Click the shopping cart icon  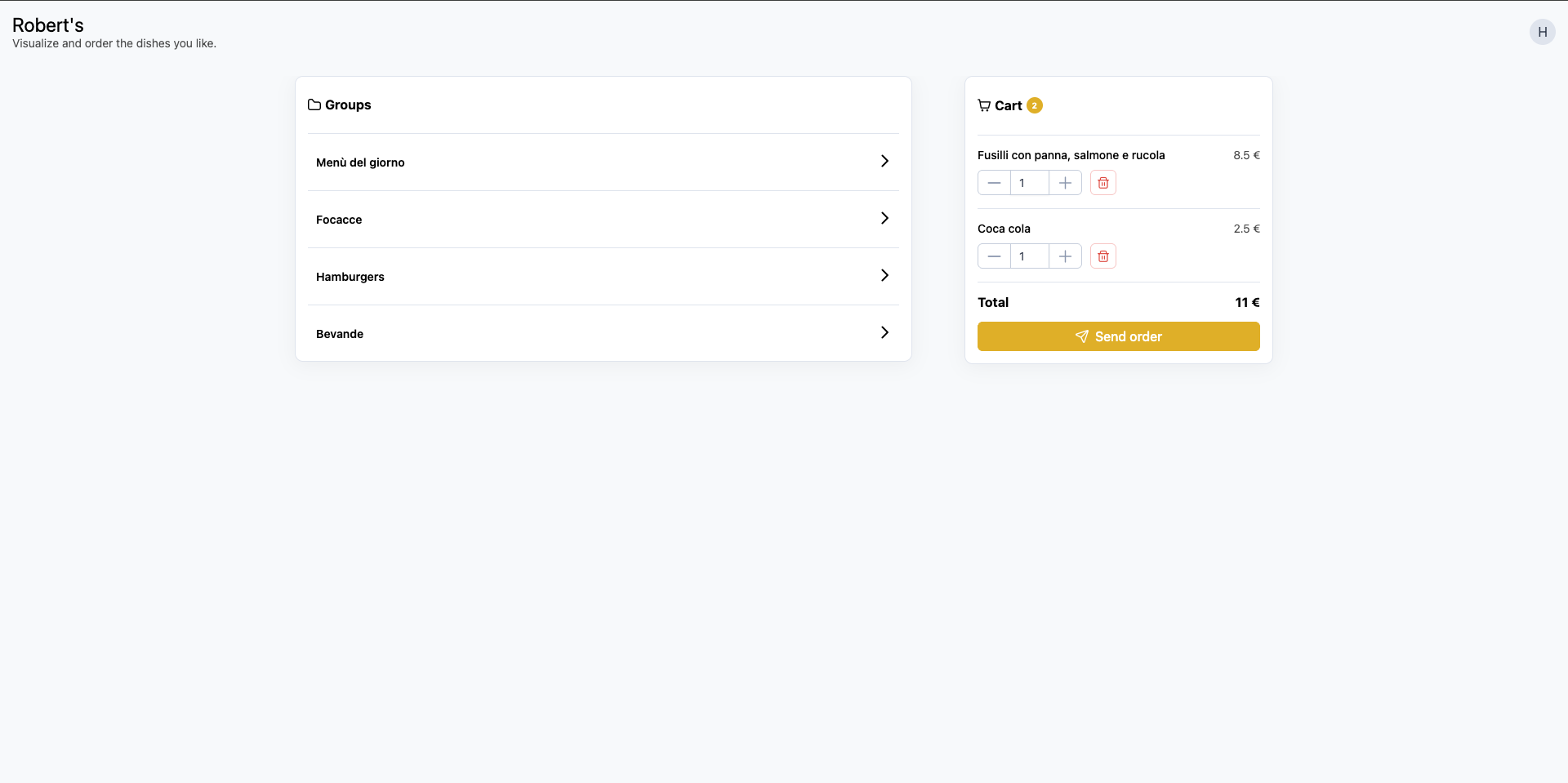tap(984, 105)
